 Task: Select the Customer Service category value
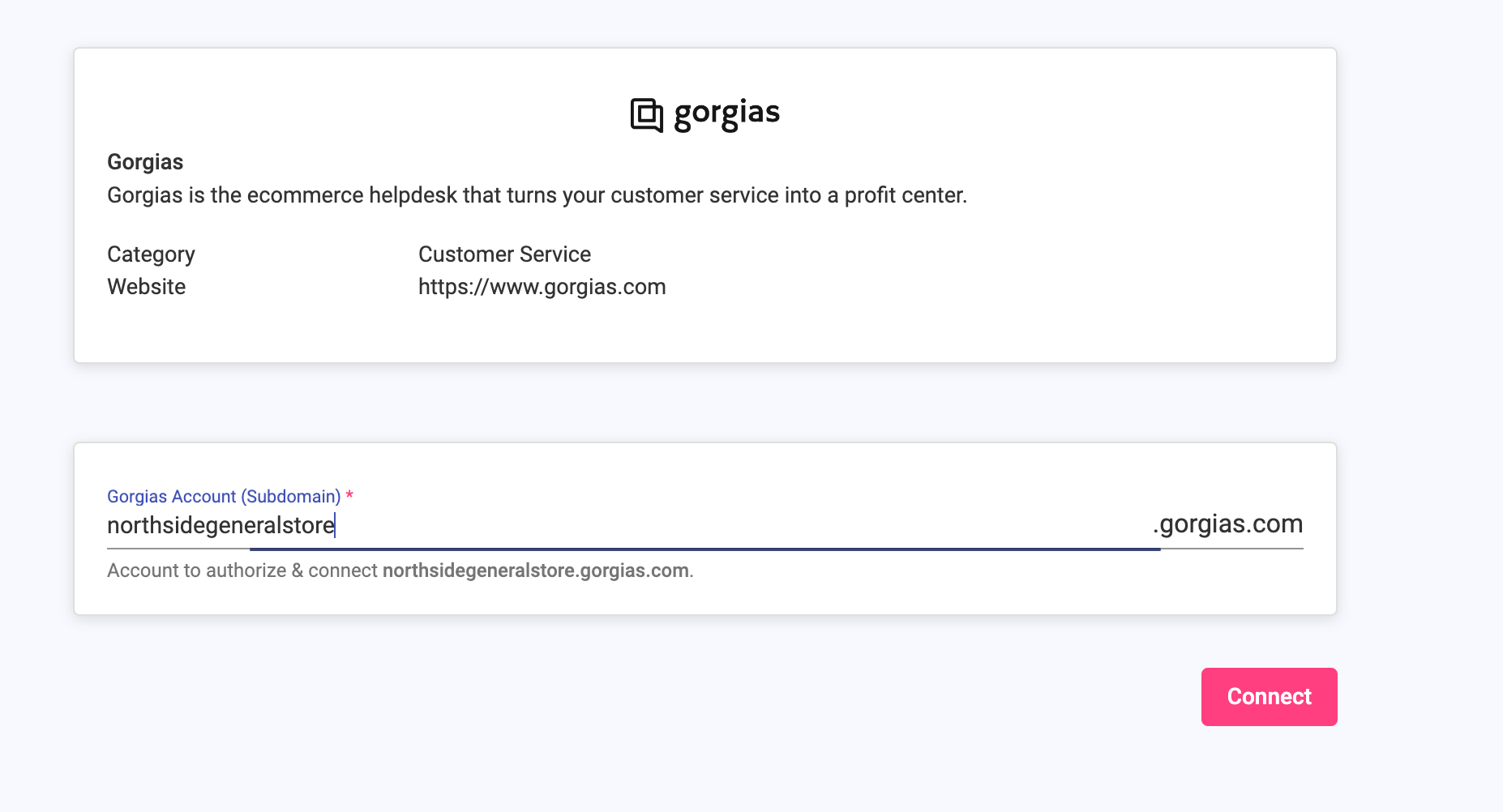(x=504, y=254)
